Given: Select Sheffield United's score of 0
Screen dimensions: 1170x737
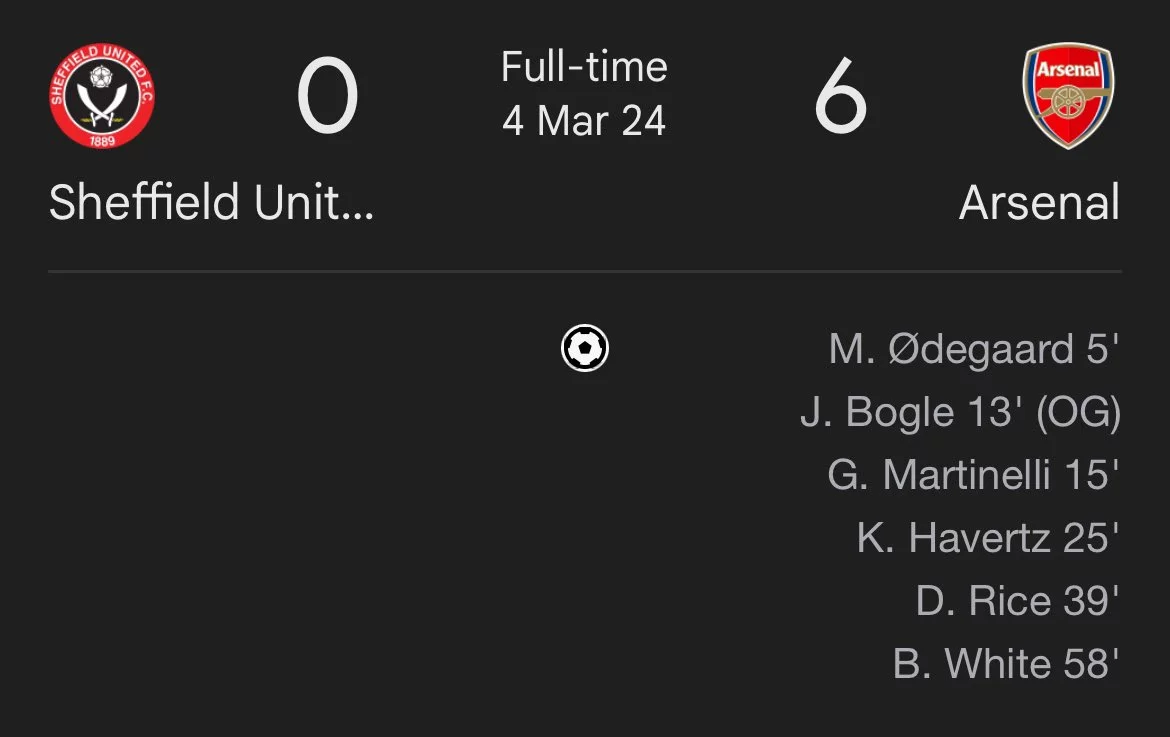Looking at the screenshot, I should click(328, 96).
